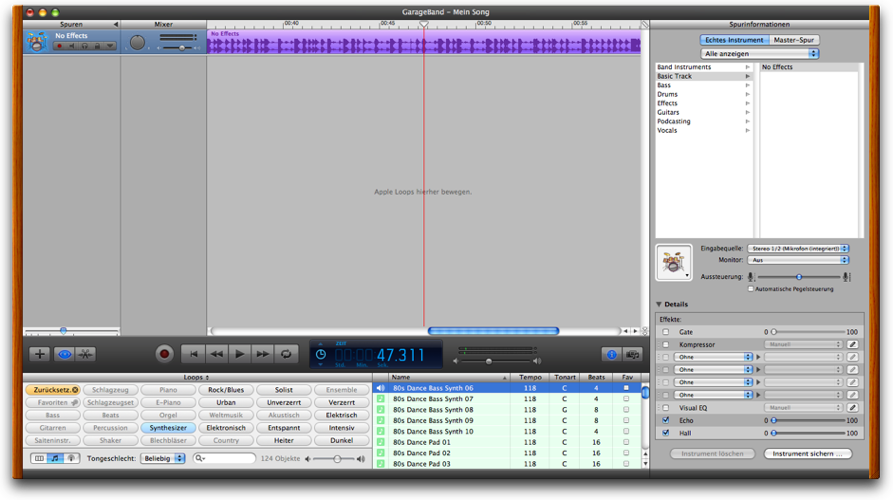
Task: Select Drums in instrument category list
Action: pyautogui.click(x=667, y=94)
